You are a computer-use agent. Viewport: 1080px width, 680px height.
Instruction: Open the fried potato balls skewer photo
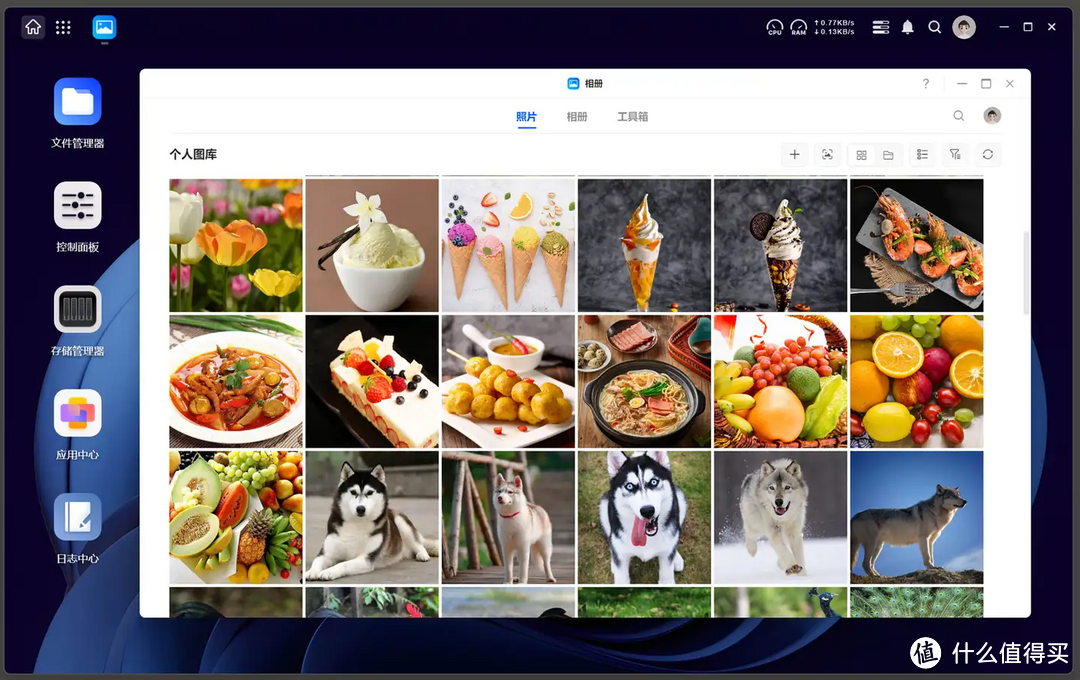coord(508,382)
